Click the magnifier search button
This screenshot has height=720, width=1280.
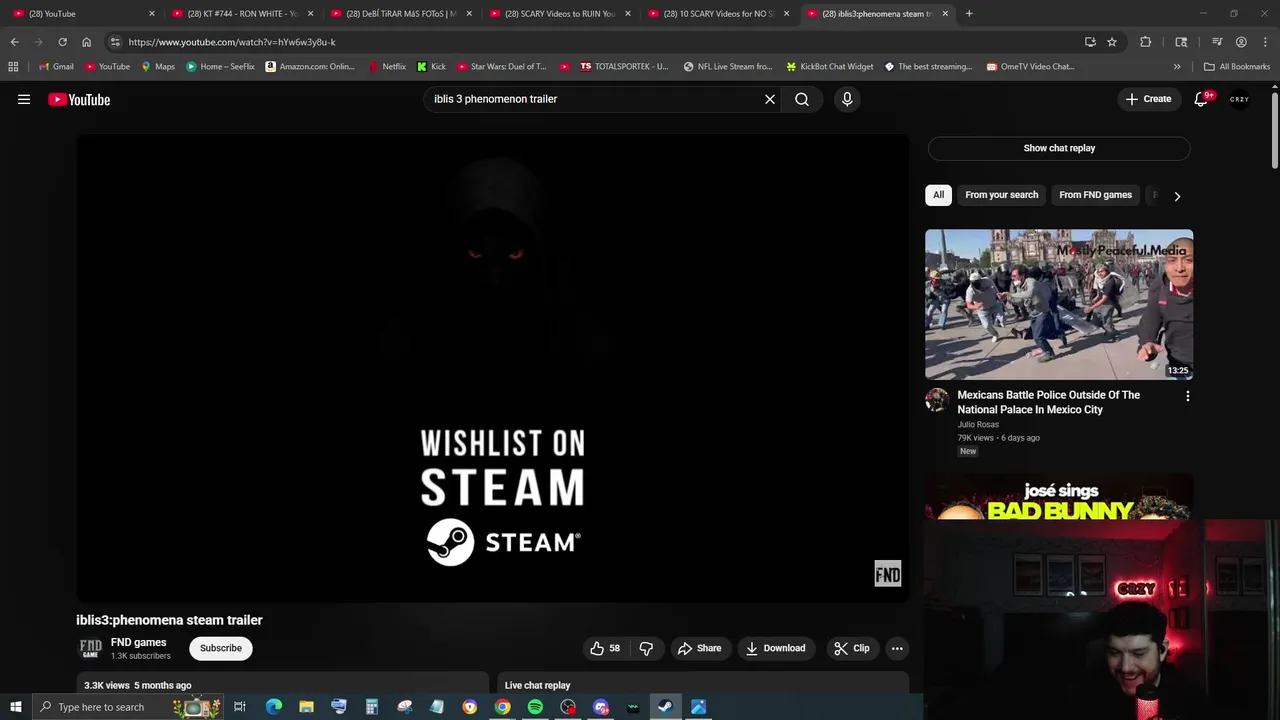pyautogui.click(x=802, y=99)
